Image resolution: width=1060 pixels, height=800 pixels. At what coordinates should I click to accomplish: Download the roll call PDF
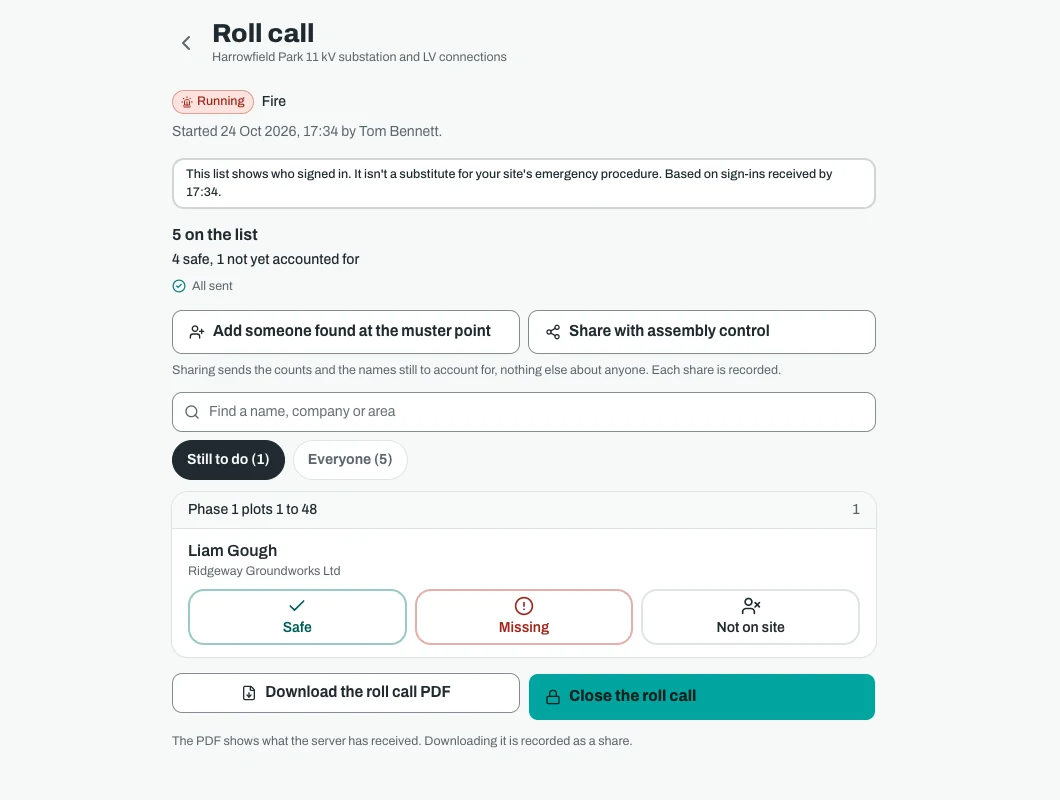pyautogui.click(x=346, y=693)
